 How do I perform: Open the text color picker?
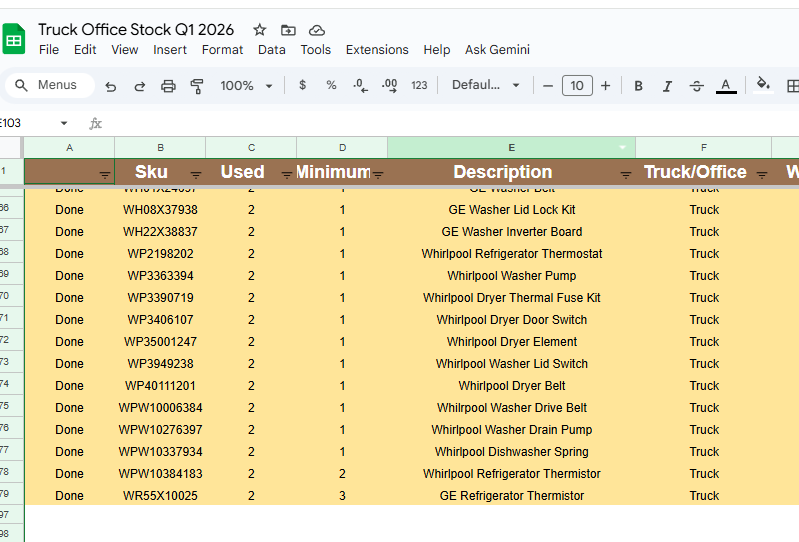pyautogui.click(x=726, y=86)
